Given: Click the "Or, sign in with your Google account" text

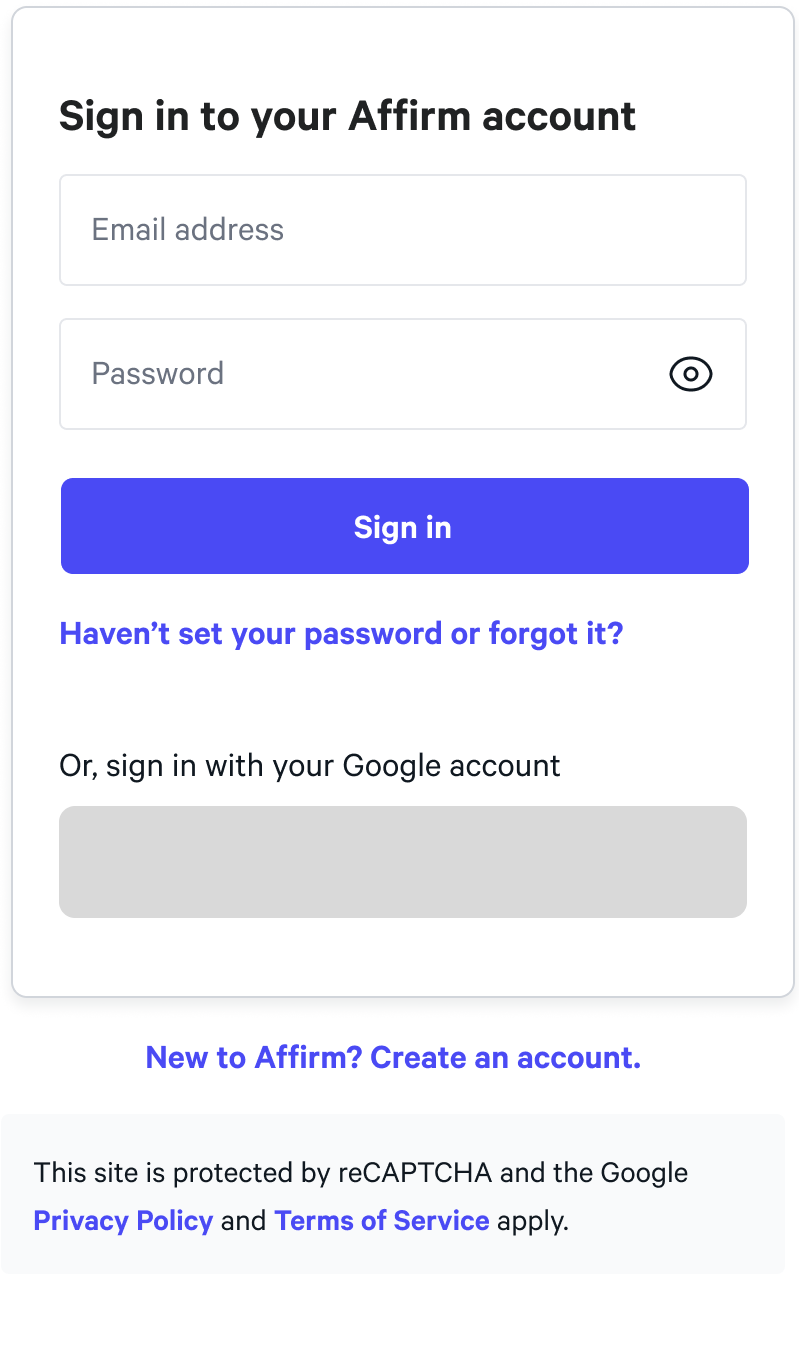Looking at the screenshot, I should 310,766.
